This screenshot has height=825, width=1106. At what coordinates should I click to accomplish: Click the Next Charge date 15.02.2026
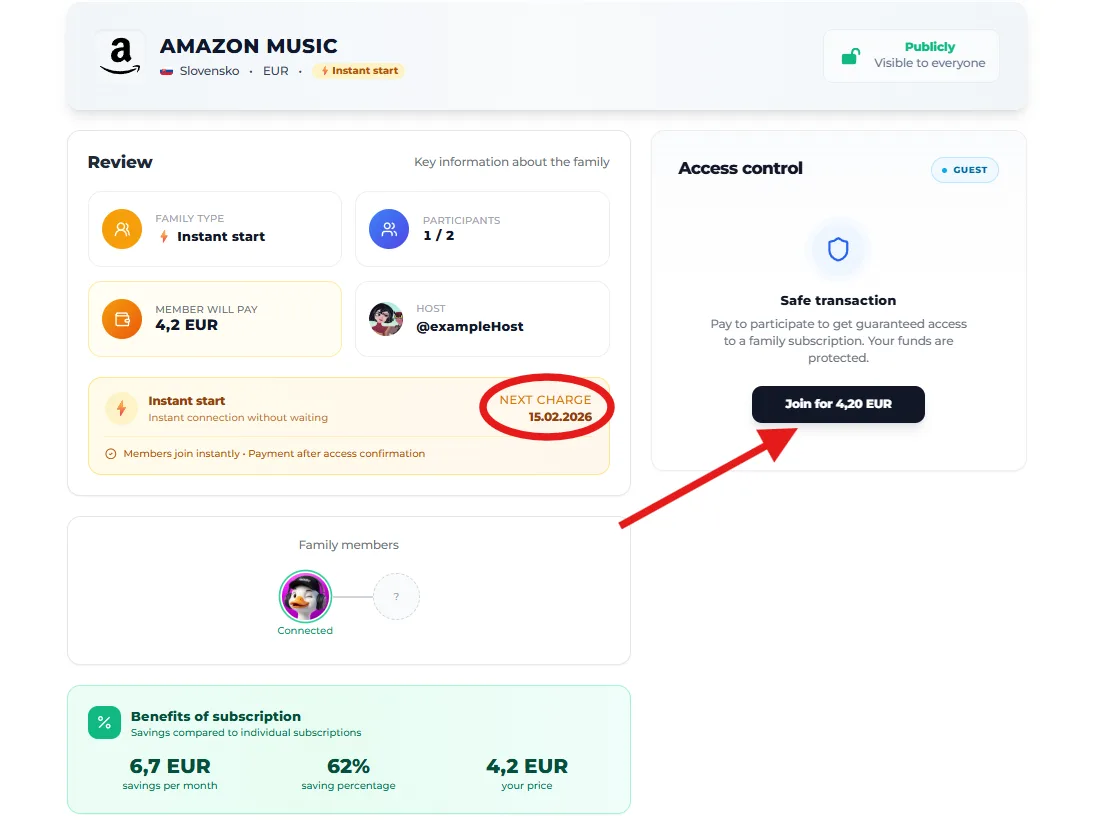tap(560, 416)
